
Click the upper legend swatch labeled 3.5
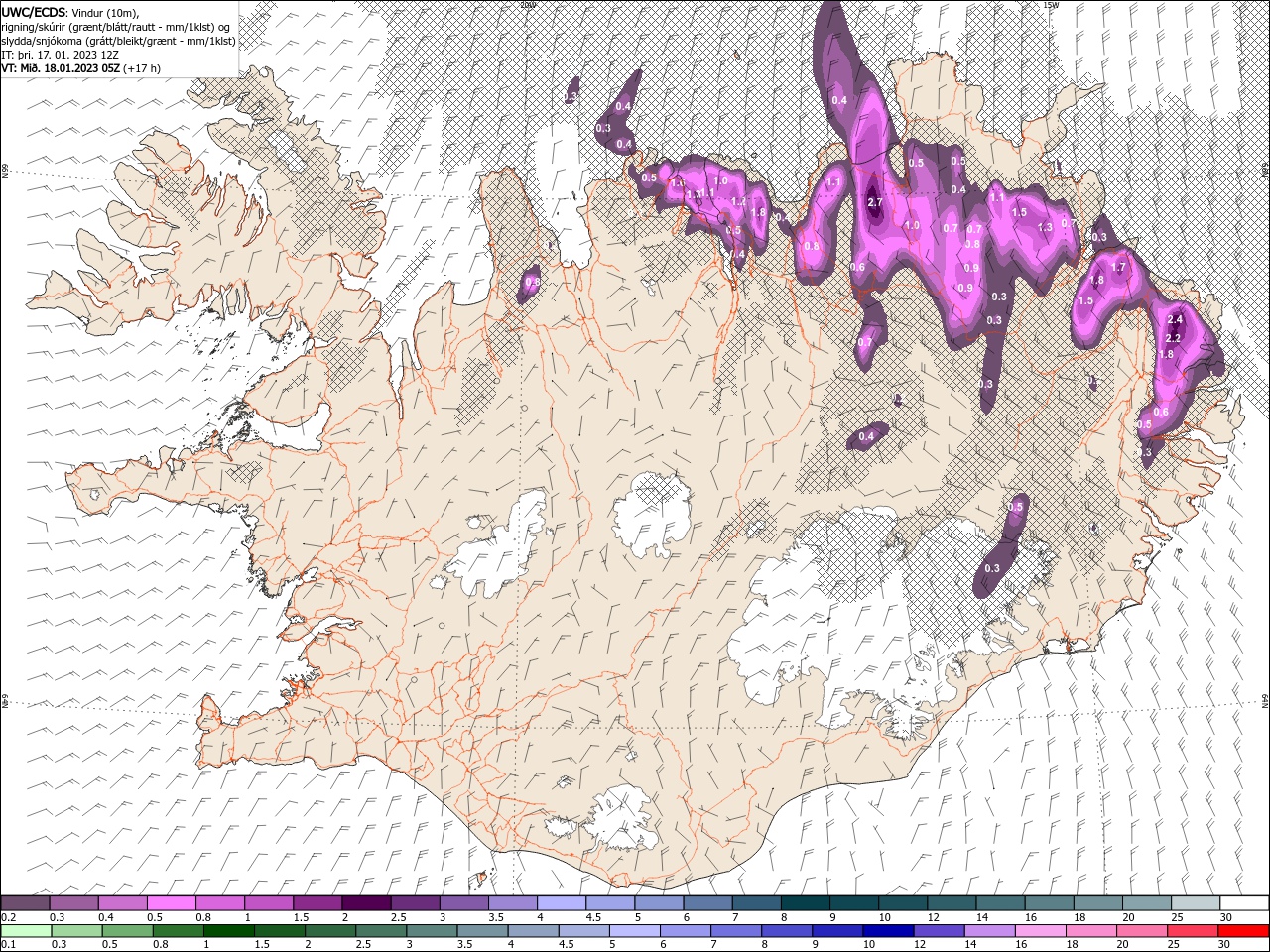[x=513, y=902]
